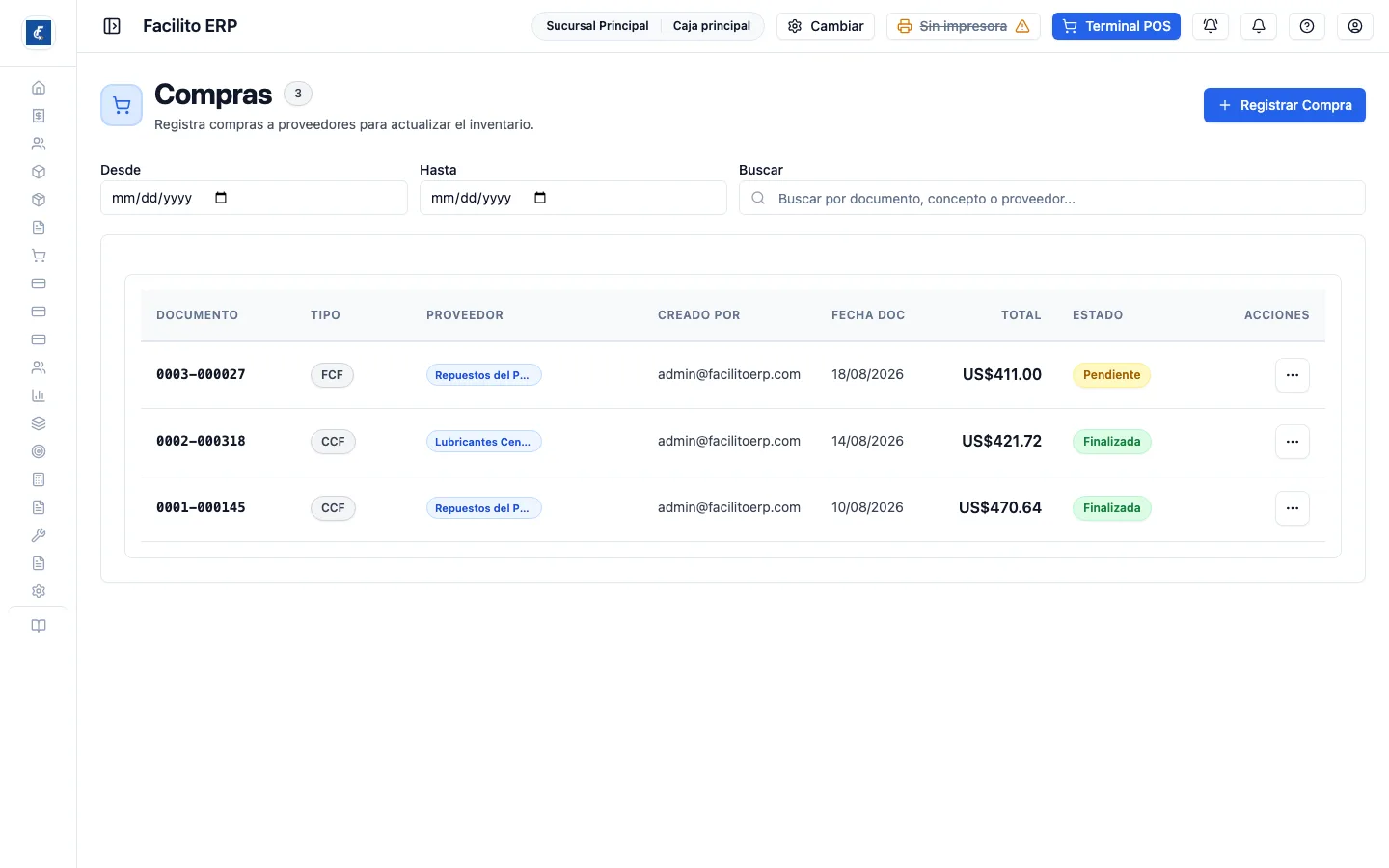Open the book documentation sidebar icon

coord(39,626)
